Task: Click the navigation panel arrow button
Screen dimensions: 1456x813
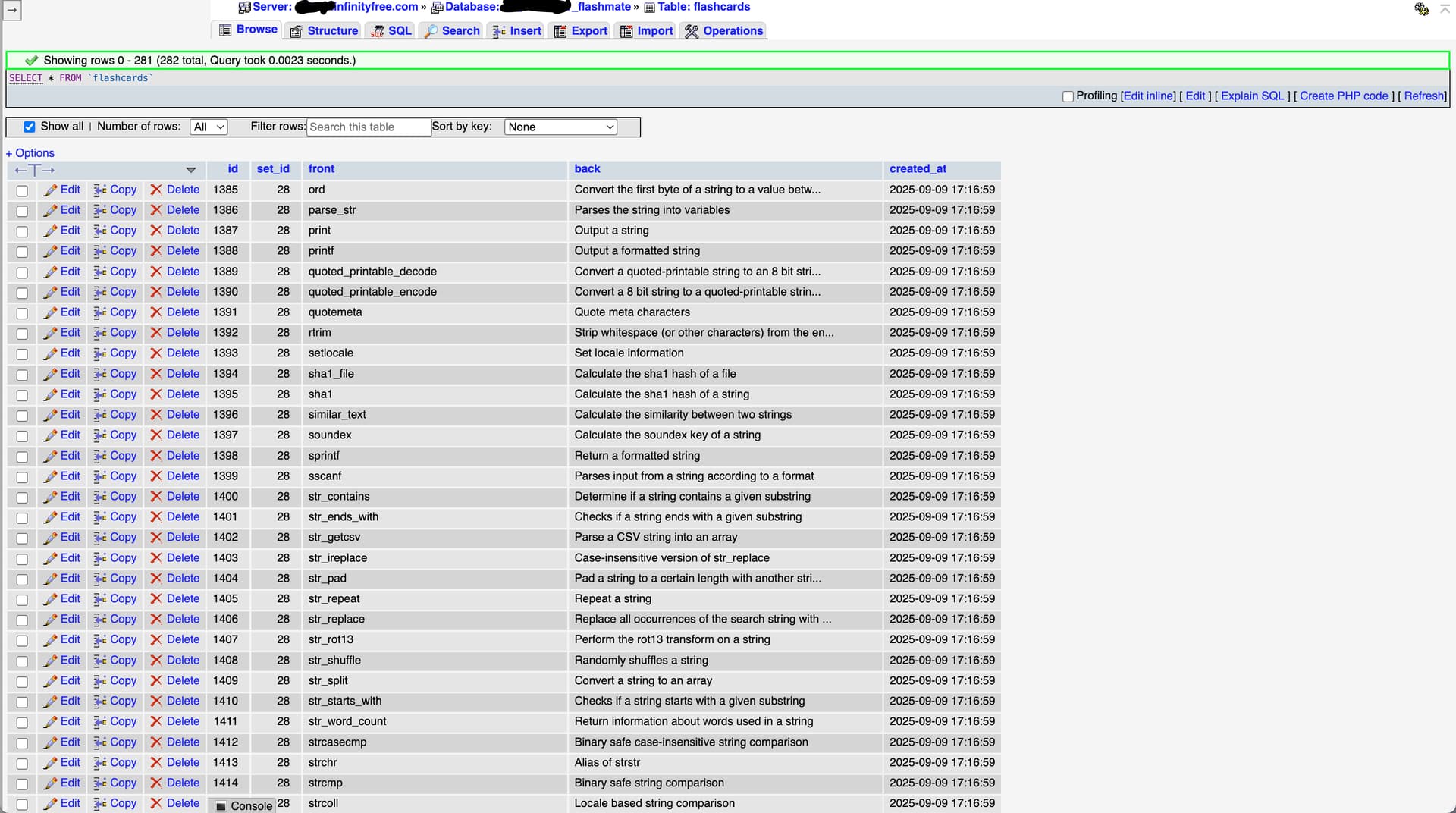Action: [x=12, y=10]
